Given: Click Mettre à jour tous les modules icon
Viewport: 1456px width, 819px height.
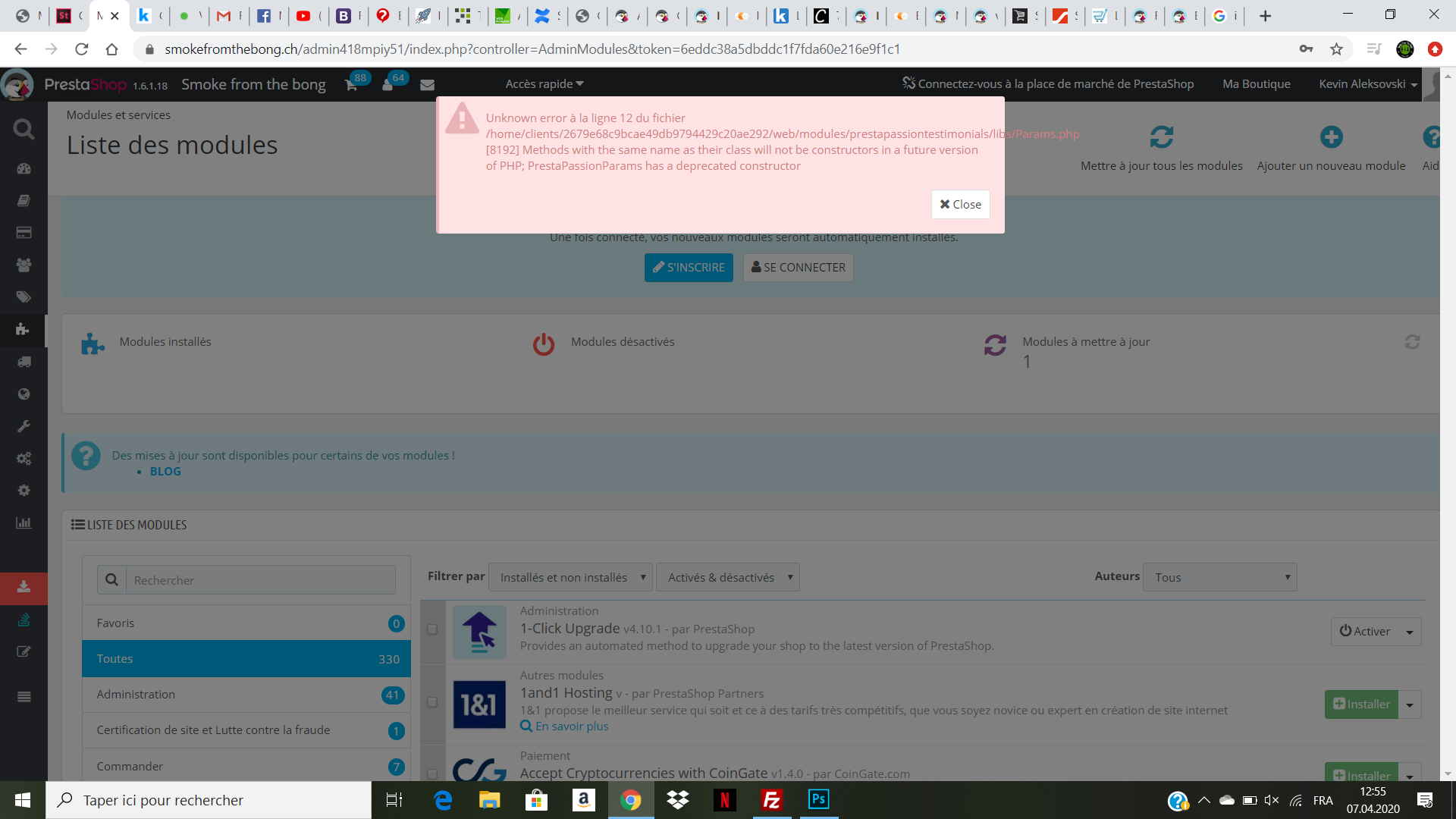Looking at the screenshot, I should tap(1161, 137).
